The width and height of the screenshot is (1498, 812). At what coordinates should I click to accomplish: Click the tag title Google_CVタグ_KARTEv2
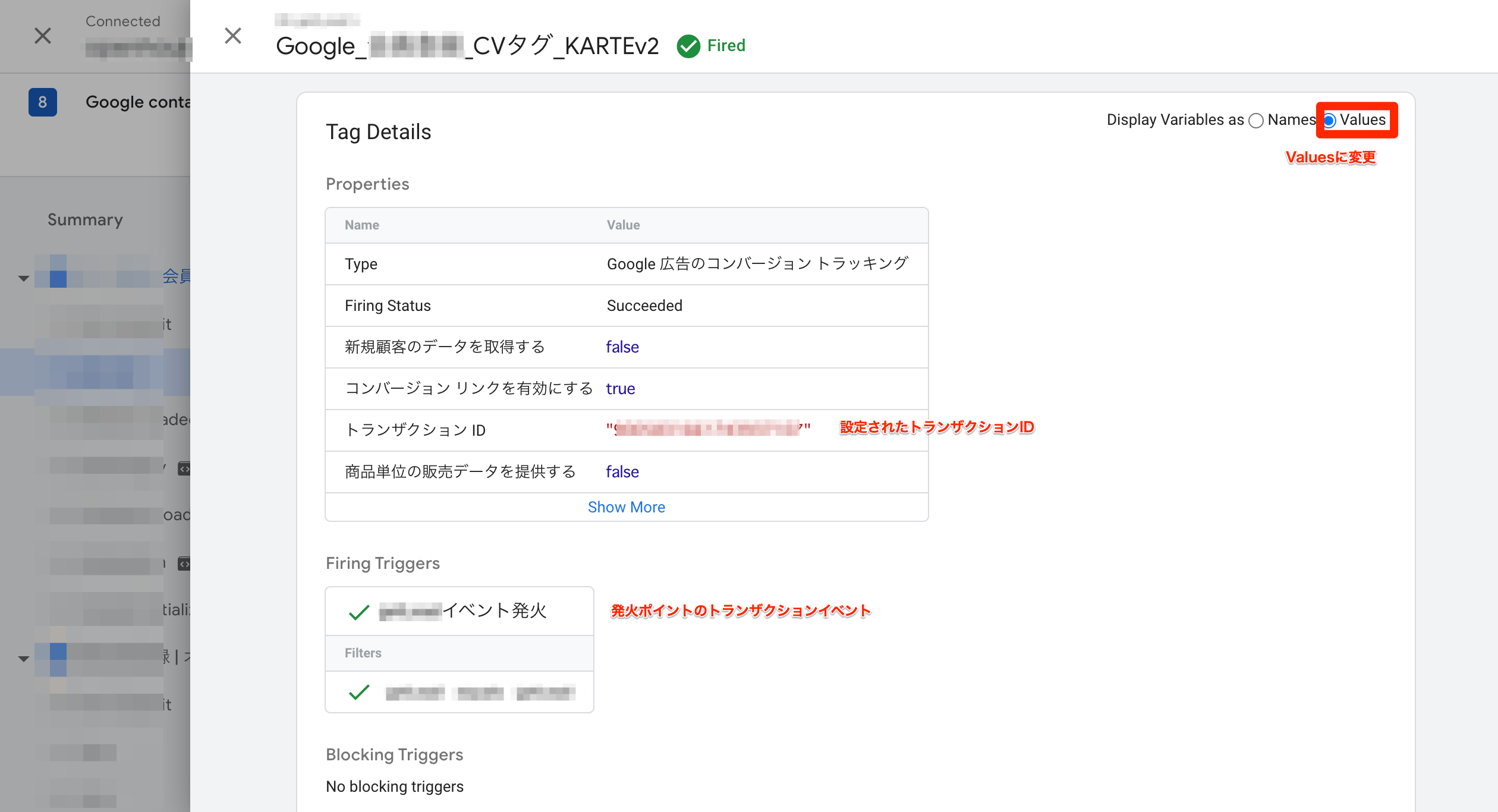tap(467, 46)
